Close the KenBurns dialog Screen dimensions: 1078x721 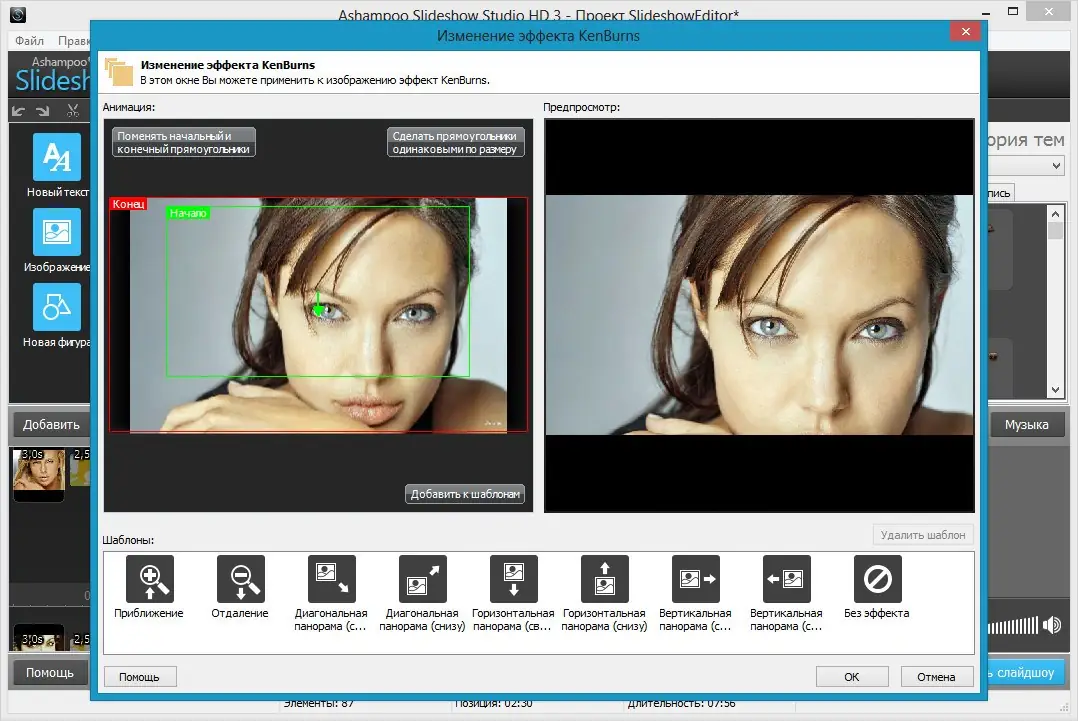965,32
